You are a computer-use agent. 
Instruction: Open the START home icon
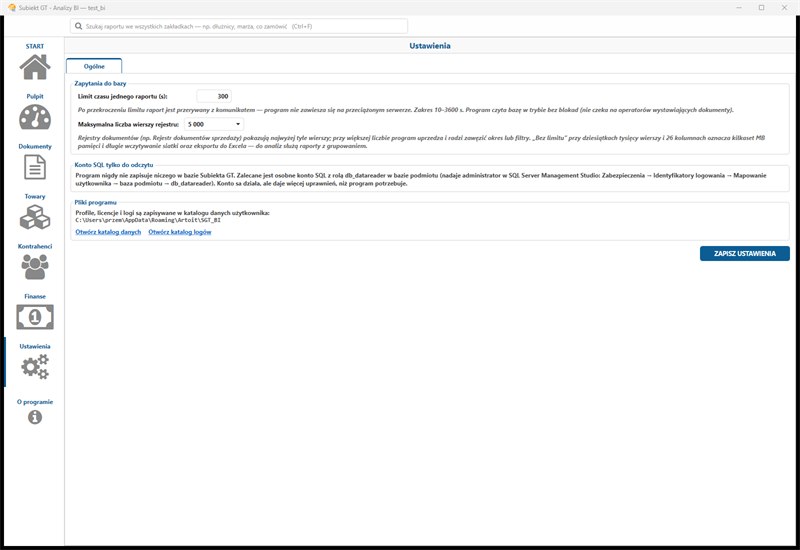(35, 67)
